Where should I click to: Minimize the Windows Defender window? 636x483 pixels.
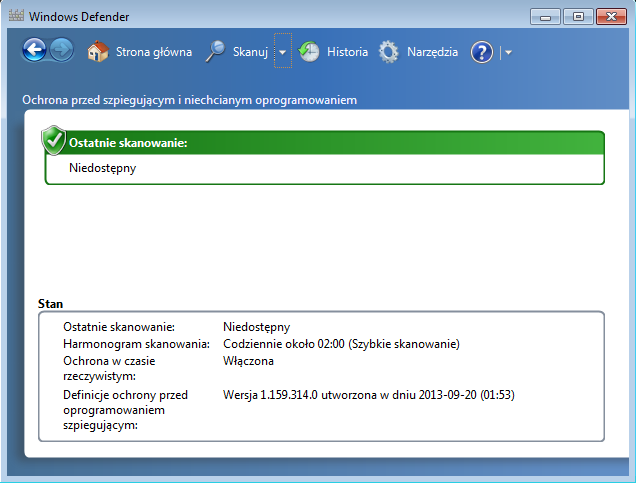click(545, 17)
